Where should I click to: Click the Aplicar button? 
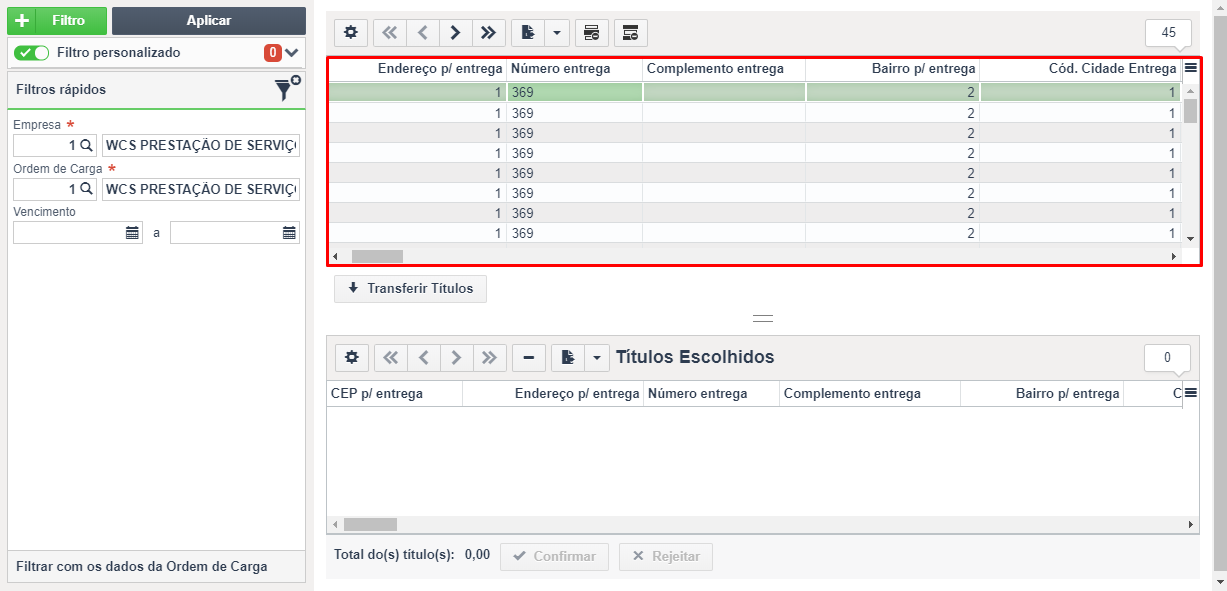(209, 20)
